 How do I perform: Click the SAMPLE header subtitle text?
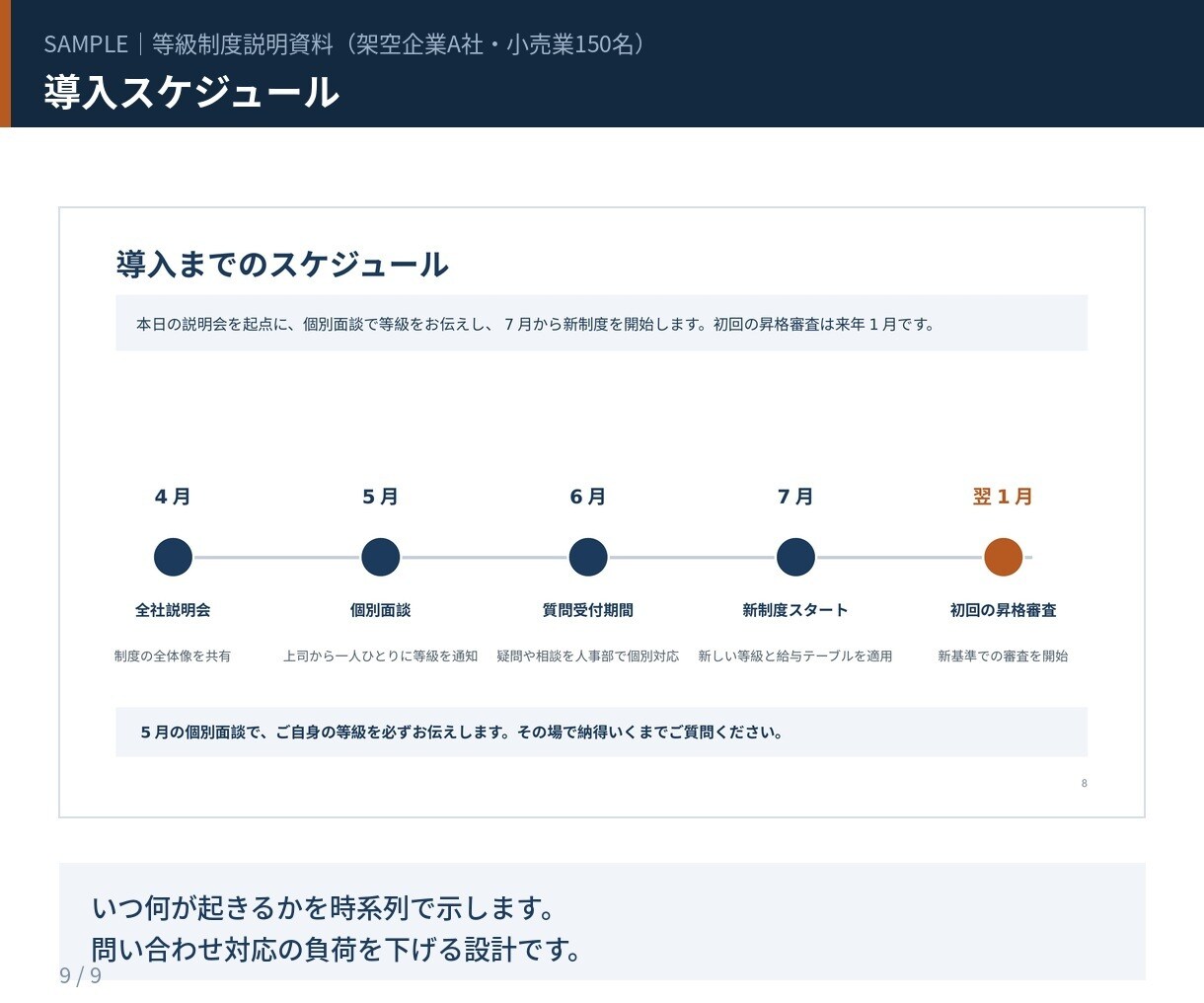346,44
